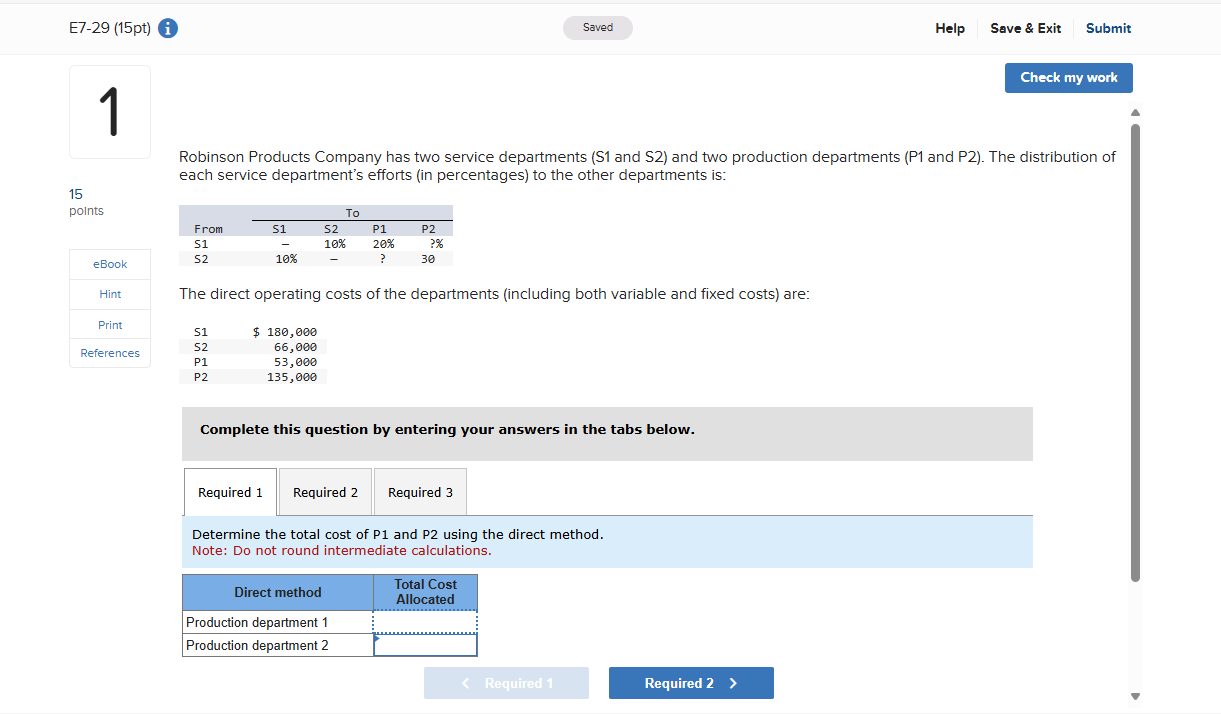1221x714 pixels.
Task: Click the 53,000 P1 cost value
Action: (295, 362)
